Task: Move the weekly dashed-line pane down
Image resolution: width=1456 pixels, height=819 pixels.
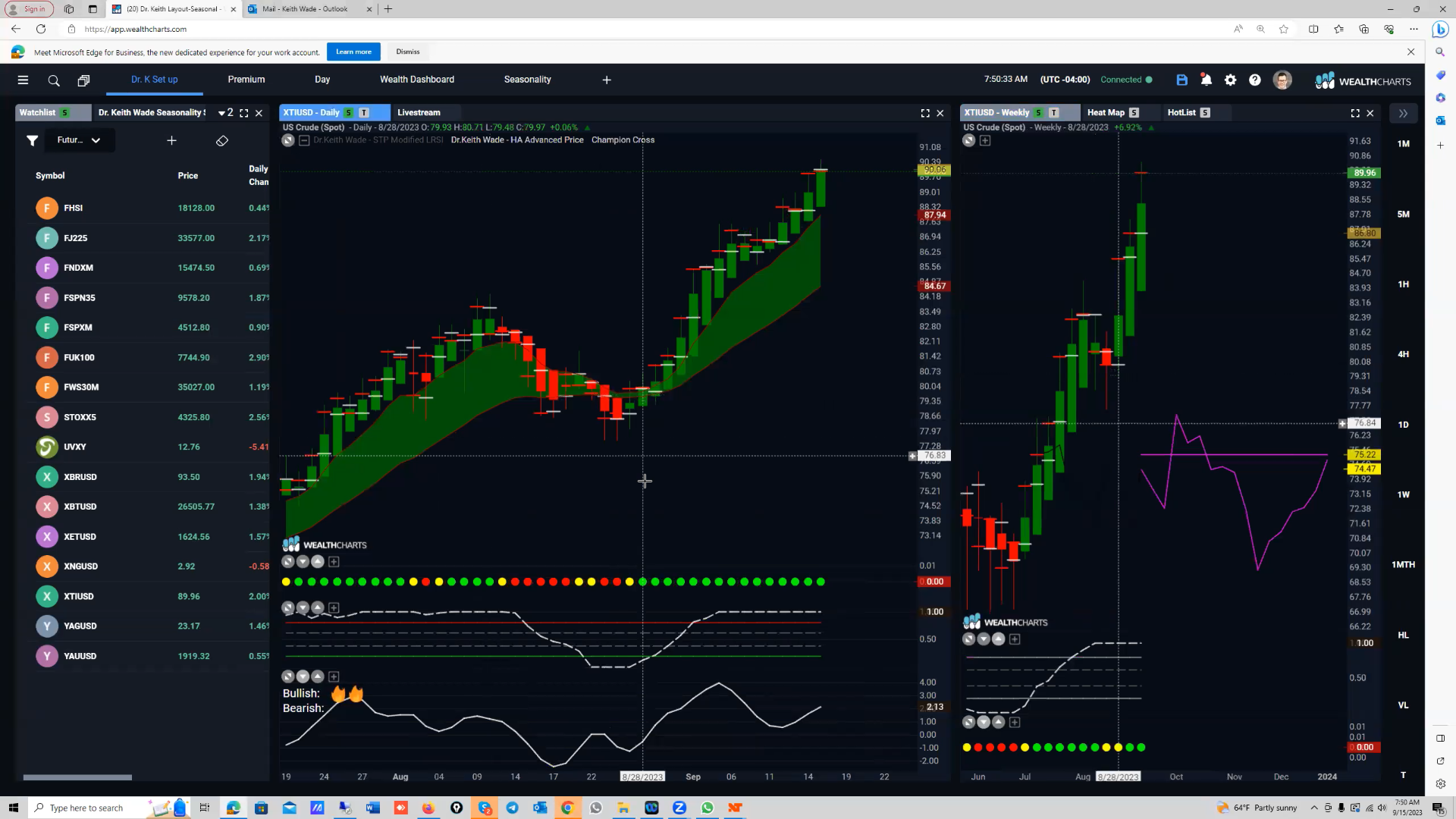Action: tap(984, 639)
